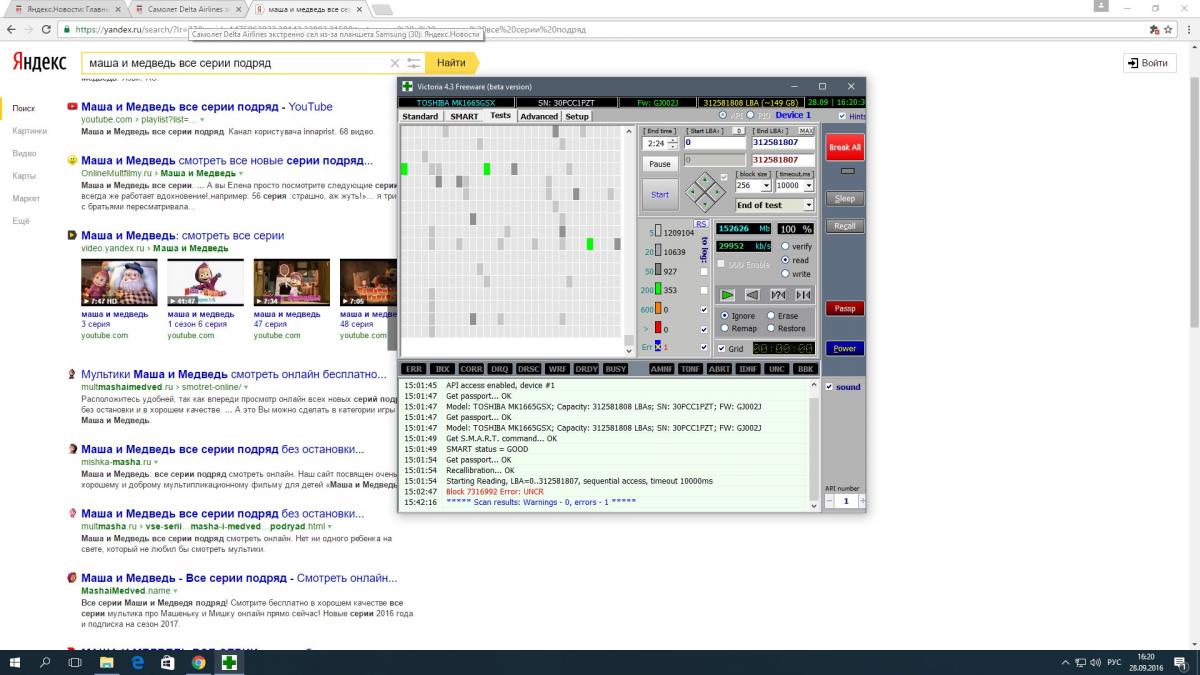This screenshot has width=1200, height=675.
Task: Switch to the Standard tab
Action: (x=420, y=116)
